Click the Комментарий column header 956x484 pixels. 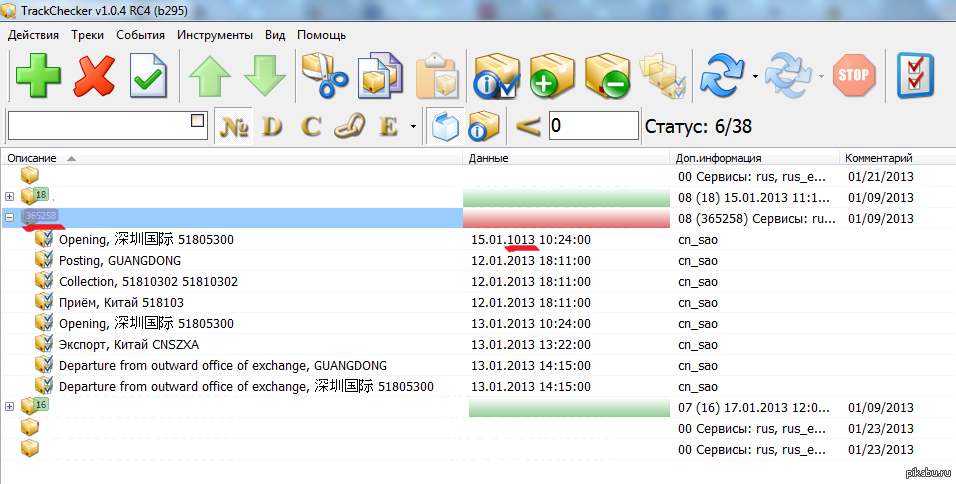point(878,158)
